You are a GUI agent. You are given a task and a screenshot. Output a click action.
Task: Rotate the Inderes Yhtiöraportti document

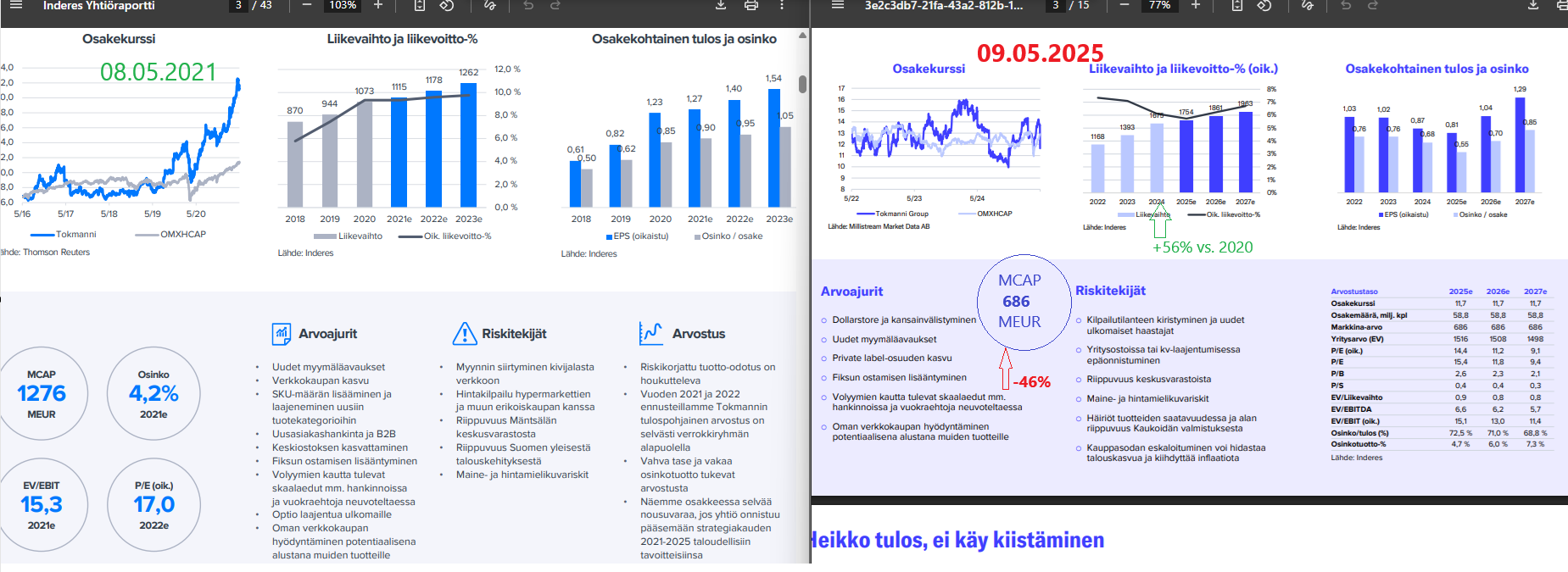coord(447,5)
